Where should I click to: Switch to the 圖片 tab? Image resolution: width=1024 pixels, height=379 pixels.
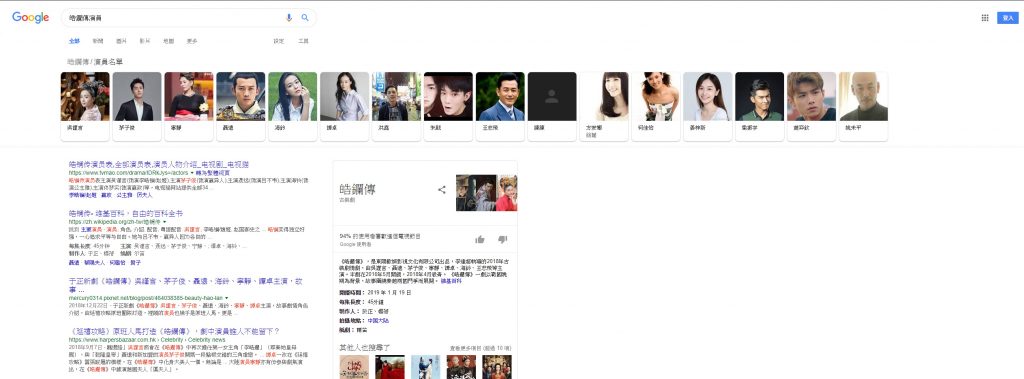[x=121, y=41]
